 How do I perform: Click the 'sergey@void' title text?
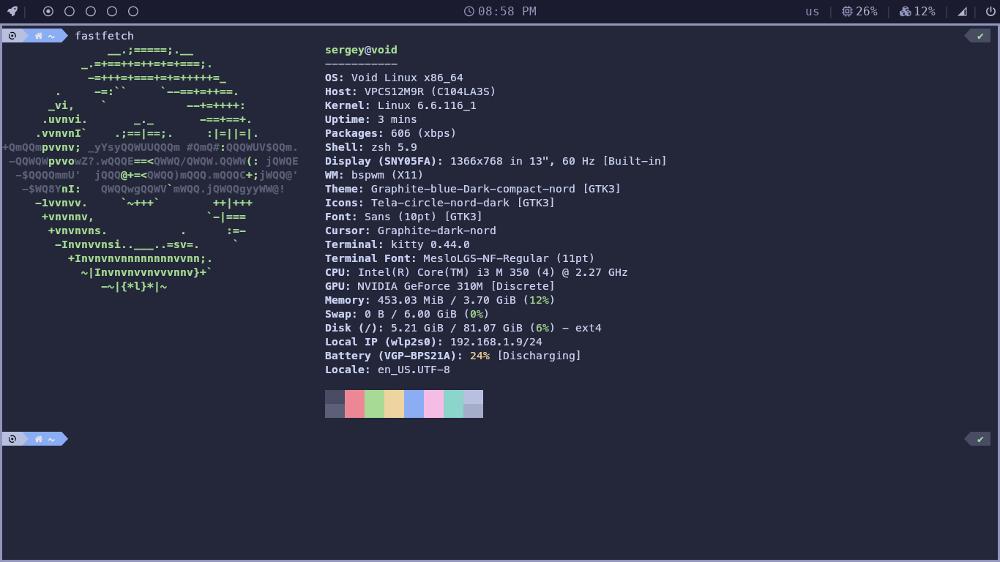361,50
